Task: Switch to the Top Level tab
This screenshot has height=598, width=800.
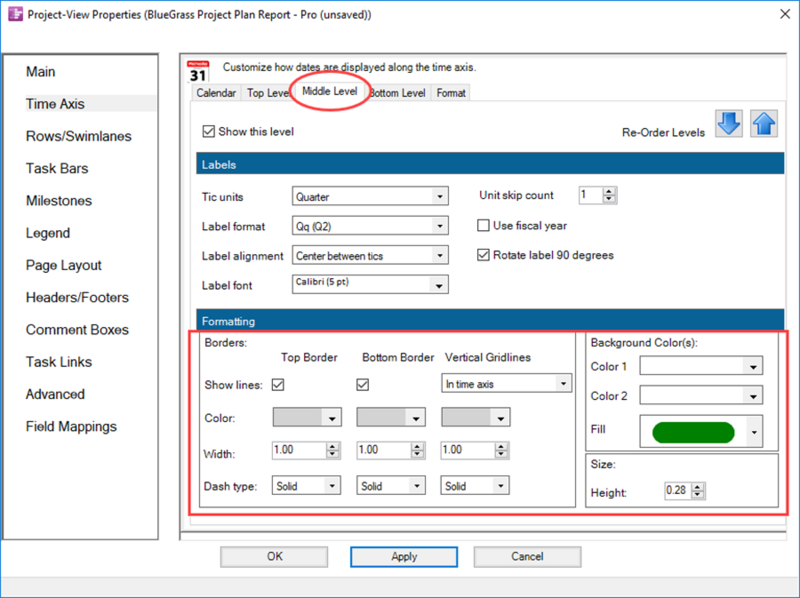Action: (x=267, y=93)
